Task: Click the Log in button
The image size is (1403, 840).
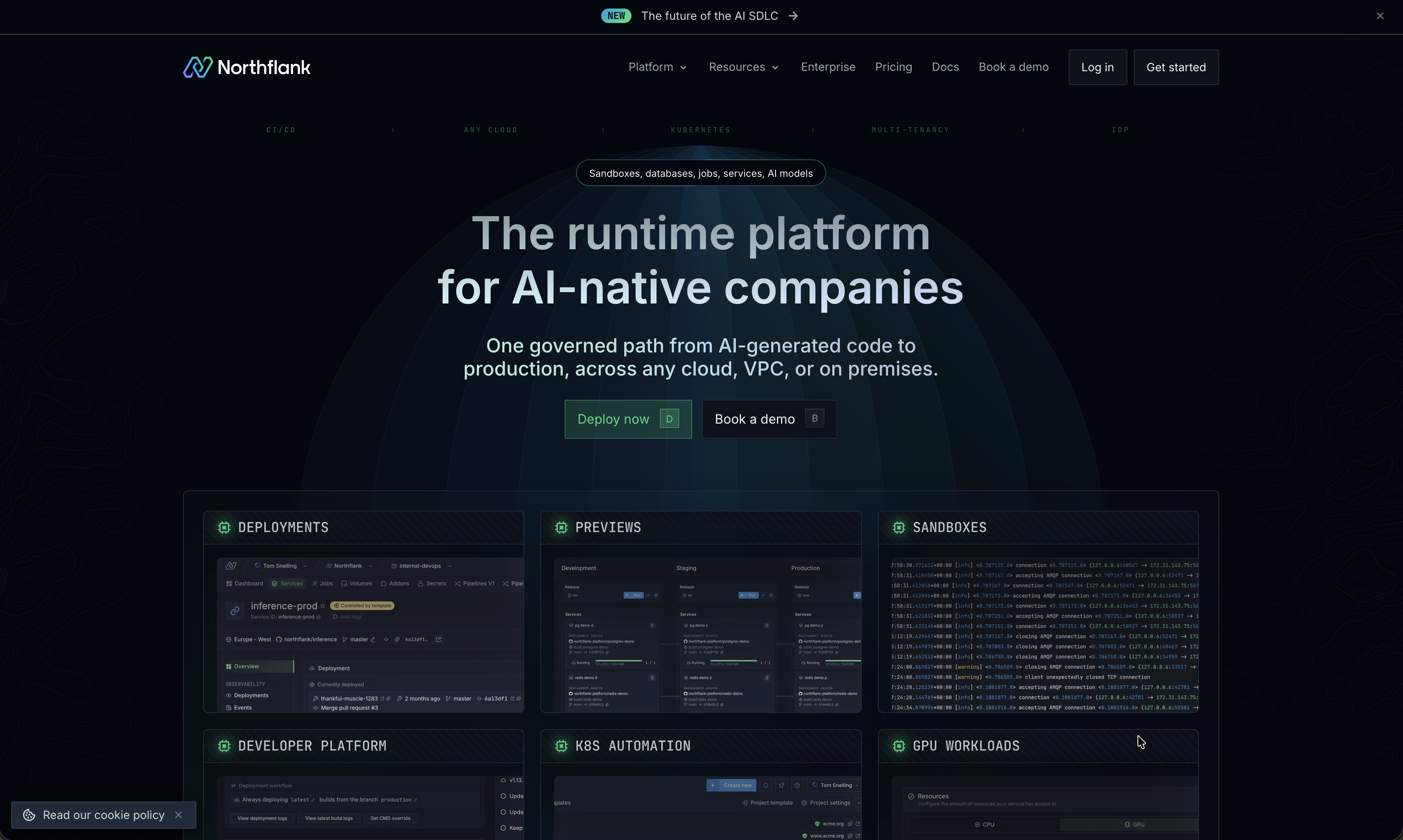Action: point(1097,67)
